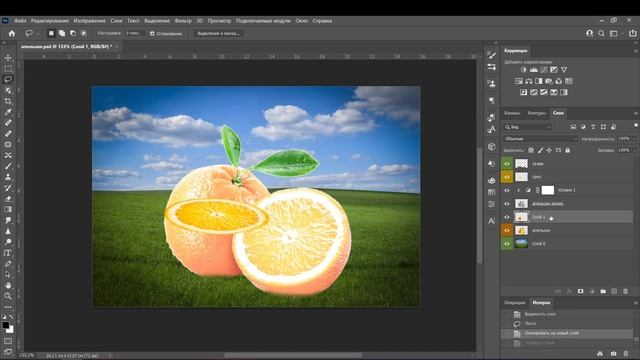Toggle layer filtering switch on/off
640x360 pixels.
pos(636,125)
